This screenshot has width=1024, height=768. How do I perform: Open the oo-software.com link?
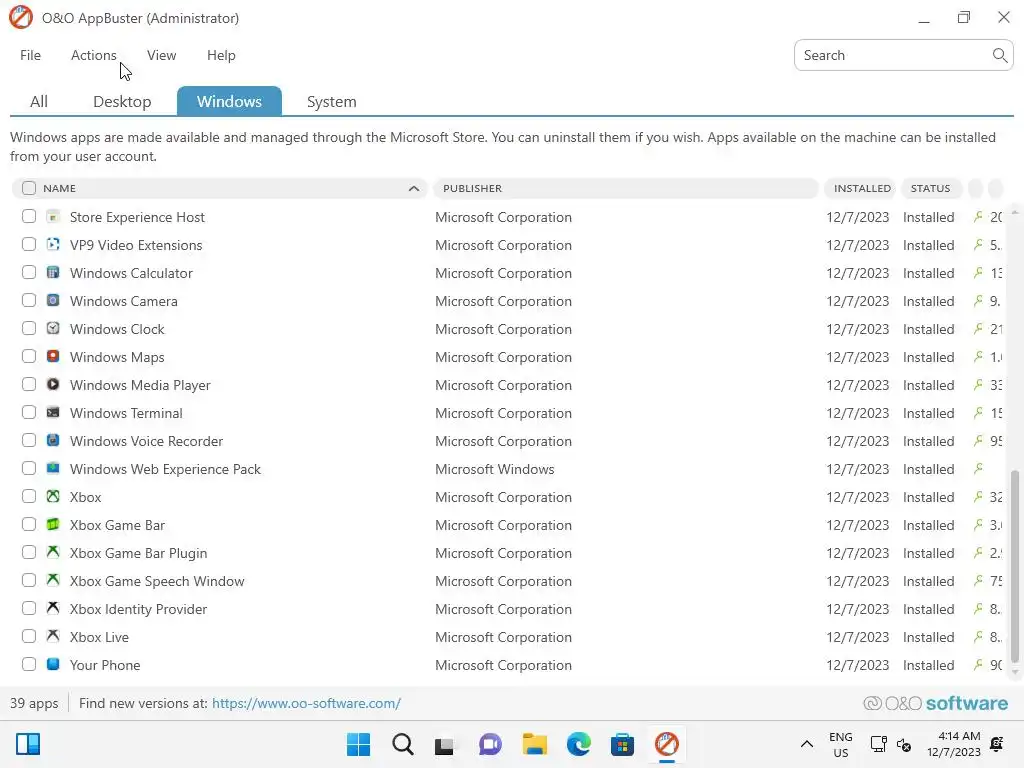pyautogui.click(x=306, y=703)
